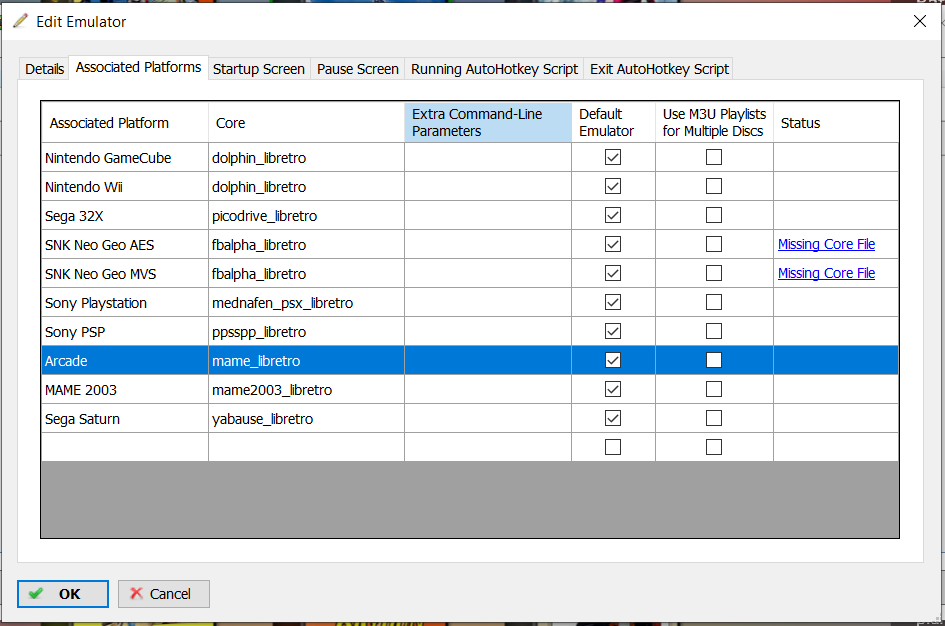Select the Associated Platforms tab
The height and width of the screenshot is (626, 945).
tap(139, 67)
